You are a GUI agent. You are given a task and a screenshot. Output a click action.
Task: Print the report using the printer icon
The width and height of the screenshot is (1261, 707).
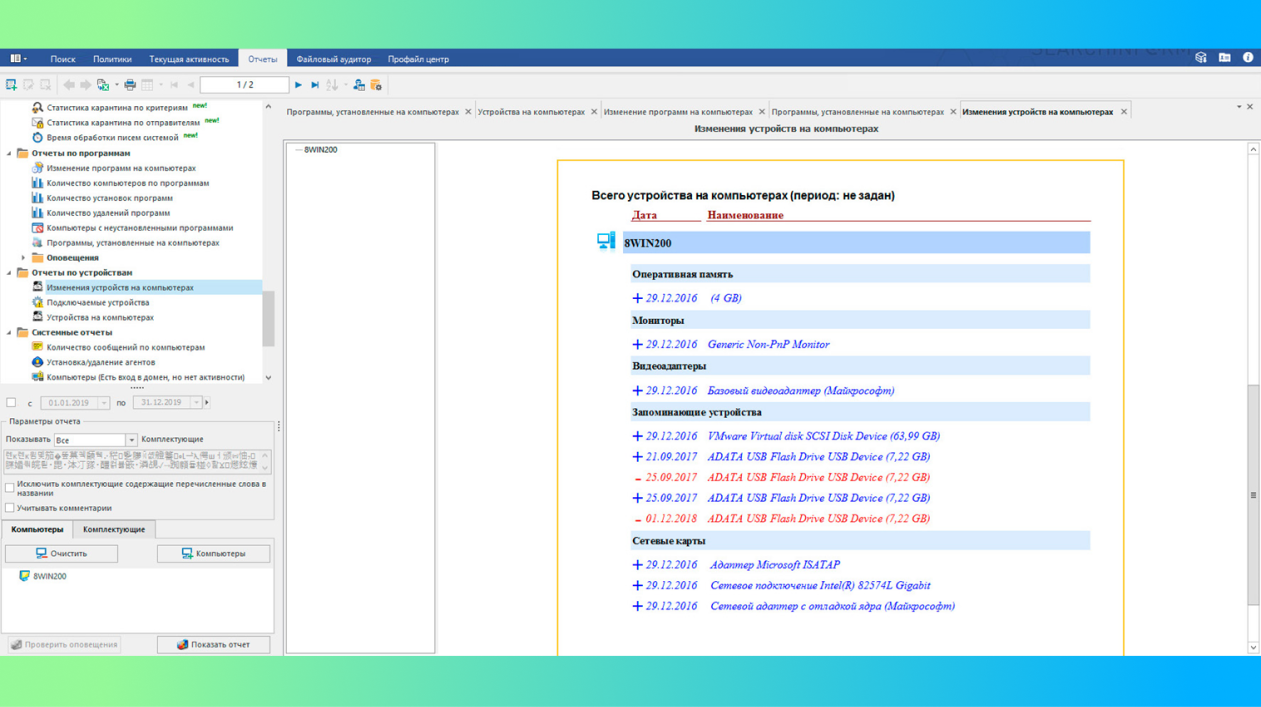[129, 85]
